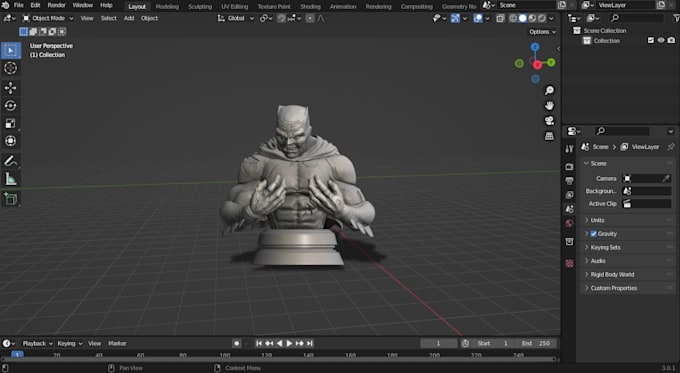This screenshot has height=373, width=680.
Task: Toggle the camera view icon
Action: (x=549, y=121)
